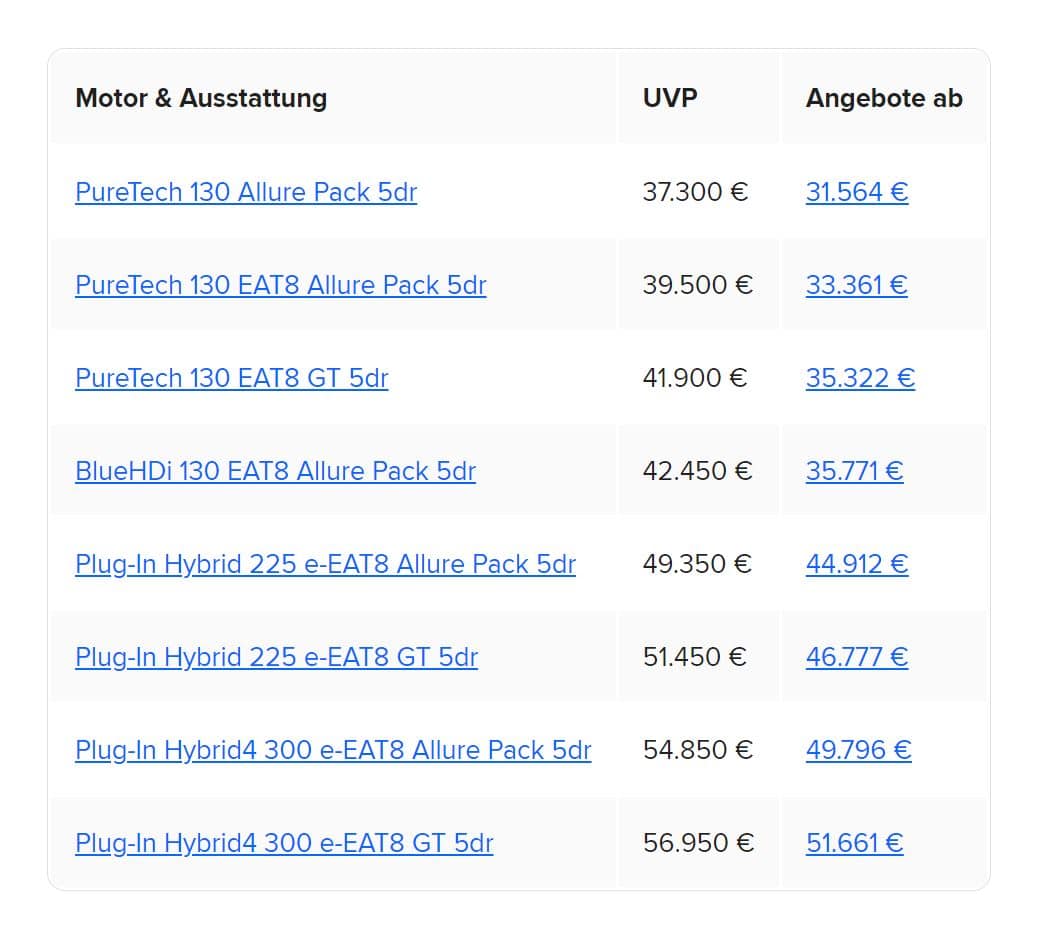Show offers from 49.796 €

(x=858, y=751)
